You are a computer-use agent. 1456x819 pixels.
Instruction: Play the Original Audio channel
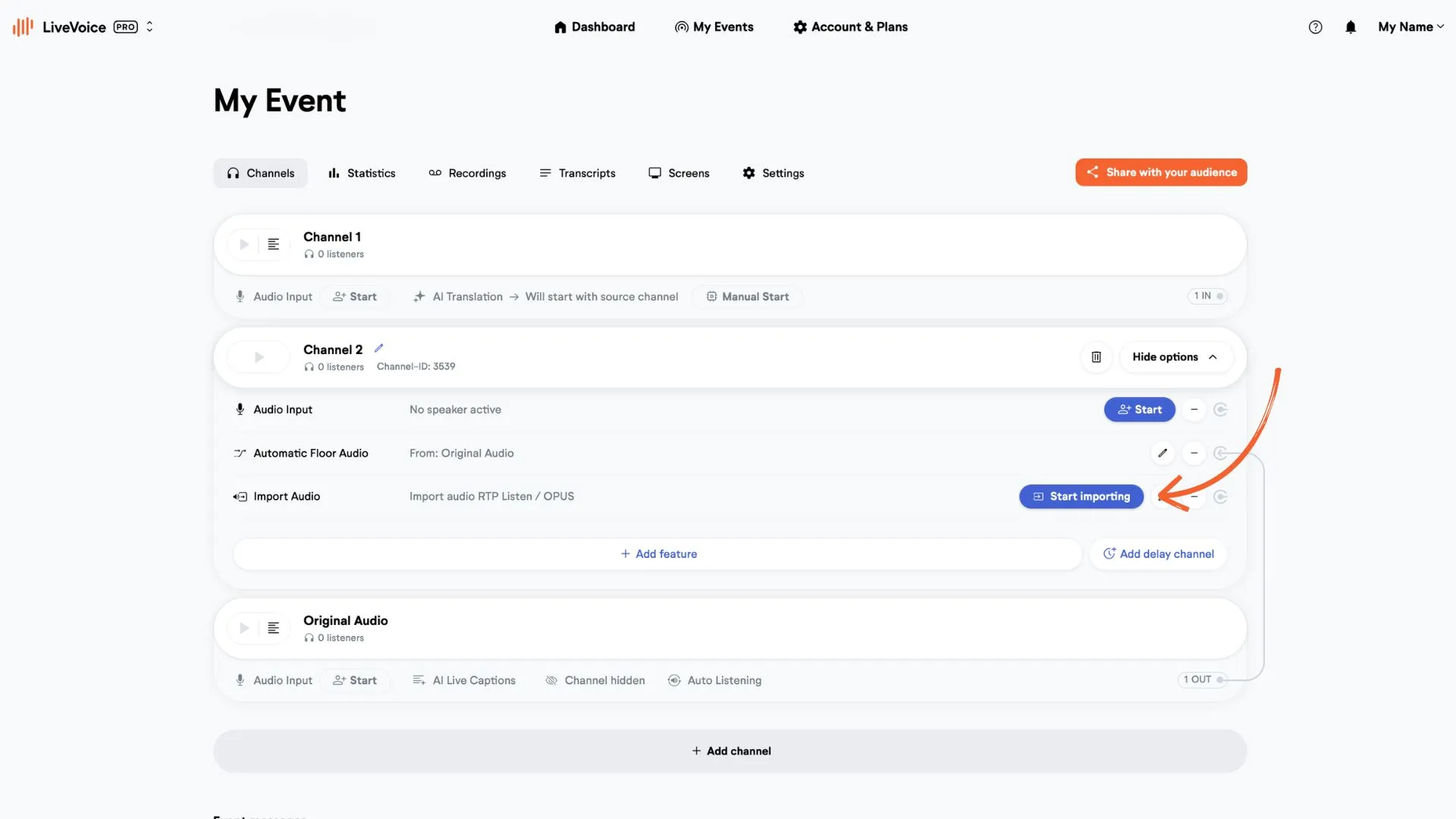(243, 628)
